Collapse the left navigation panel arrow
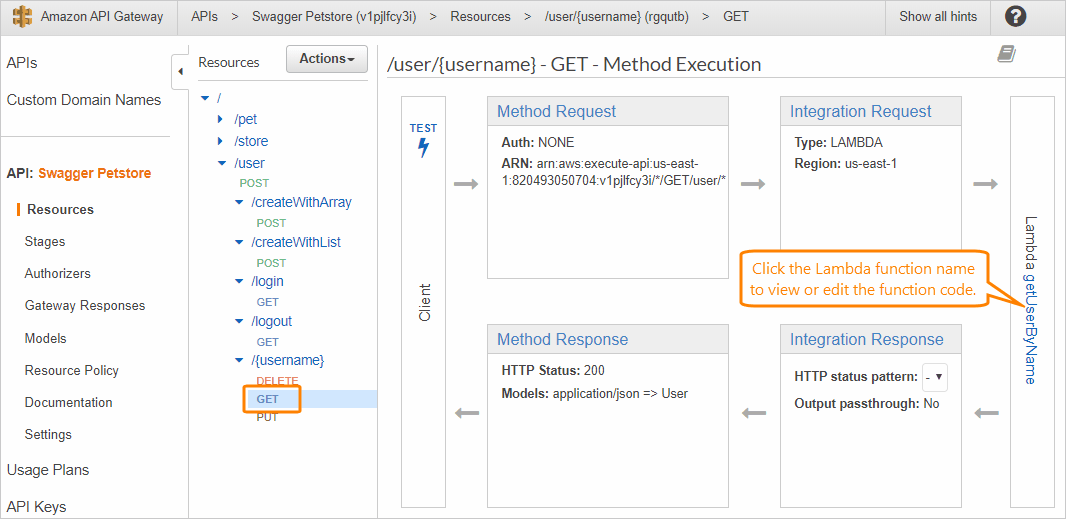 click(x=180, y=71)
